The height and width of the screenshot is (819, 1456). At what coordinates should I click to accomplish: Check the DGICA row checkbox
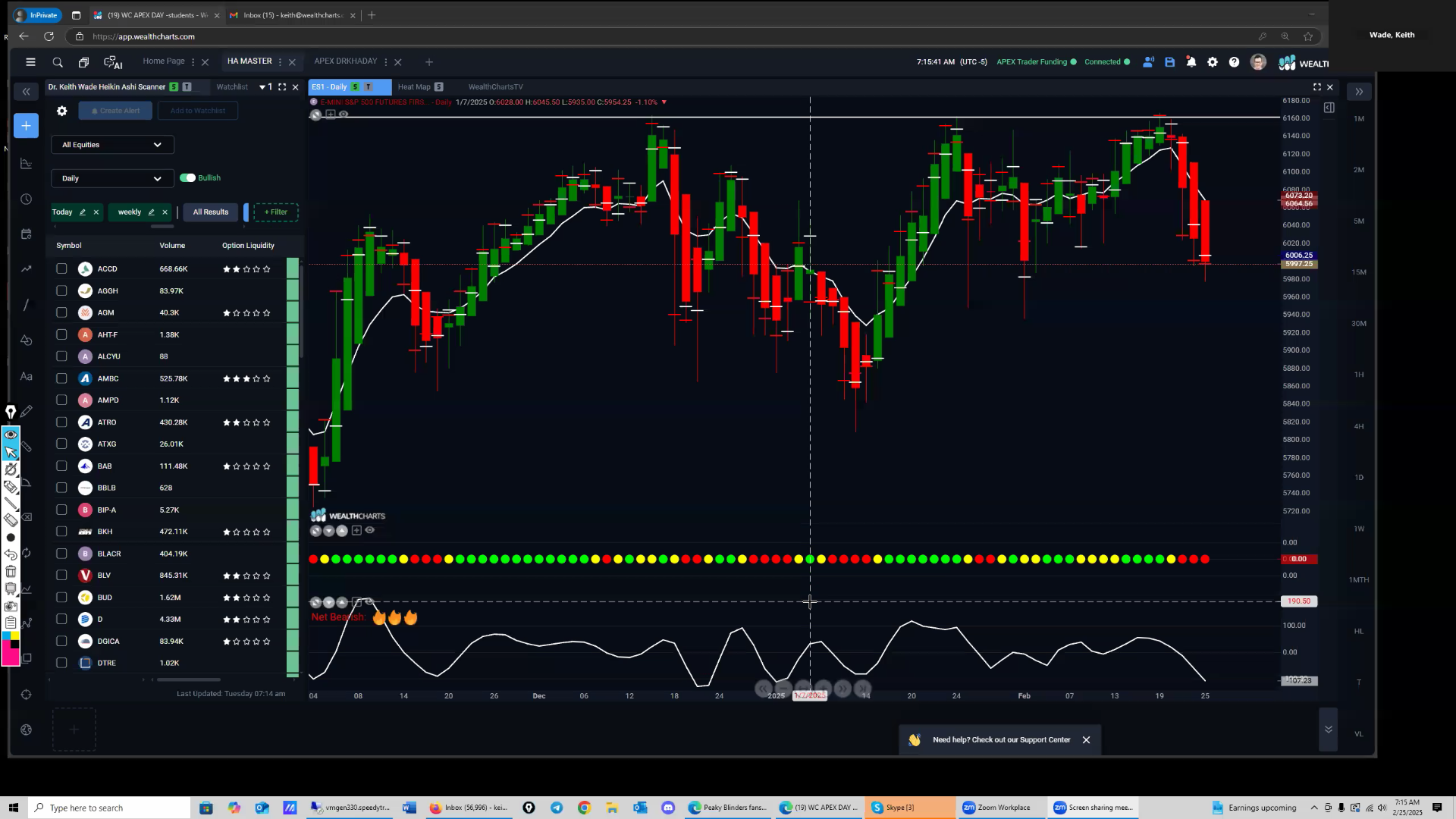[x=61, y=642]
